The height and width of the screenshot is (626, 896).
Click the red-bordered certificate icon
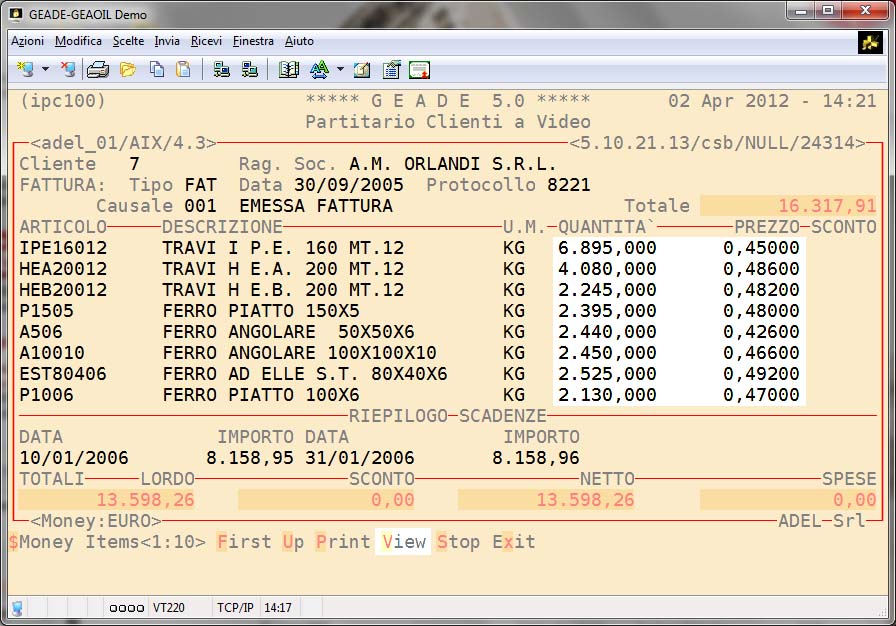coord(419,70)
